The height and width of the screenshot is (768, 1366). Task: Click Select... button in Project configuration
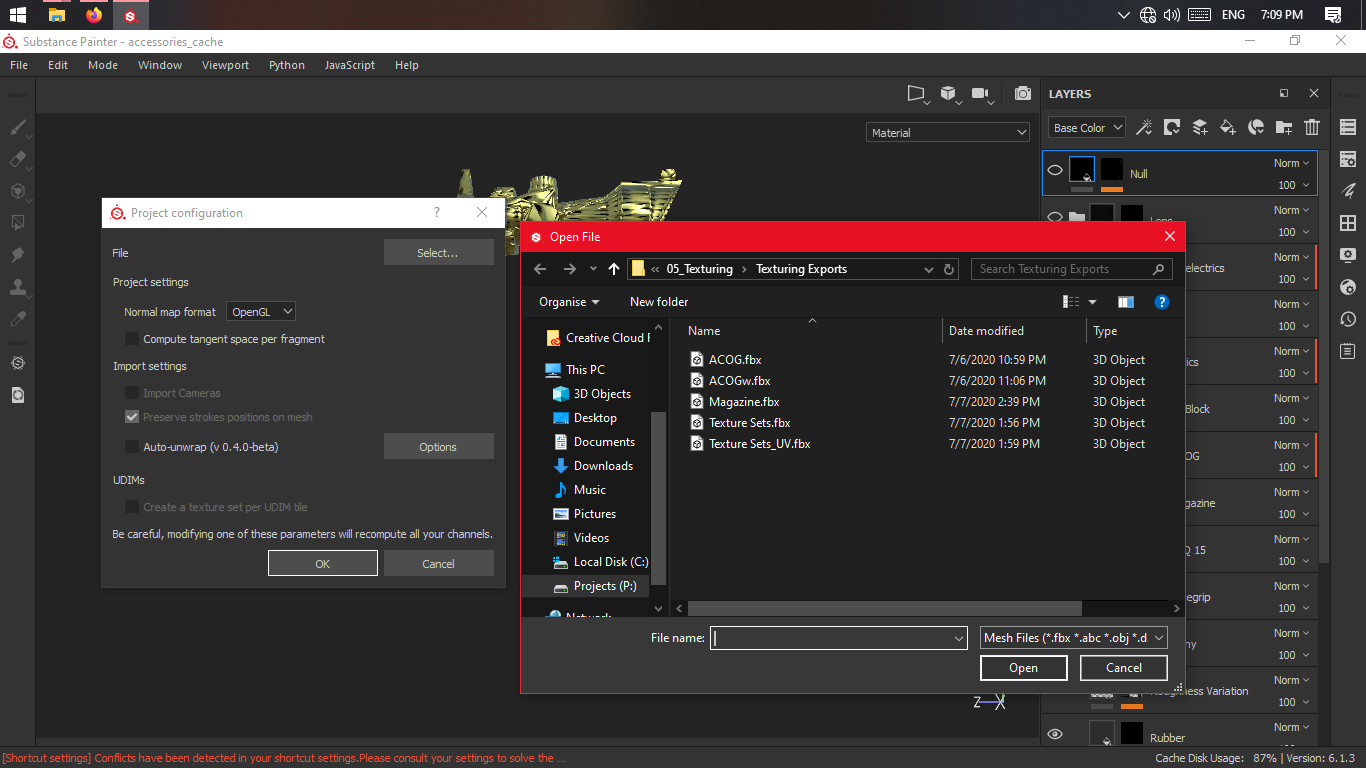tap(438, 253)
